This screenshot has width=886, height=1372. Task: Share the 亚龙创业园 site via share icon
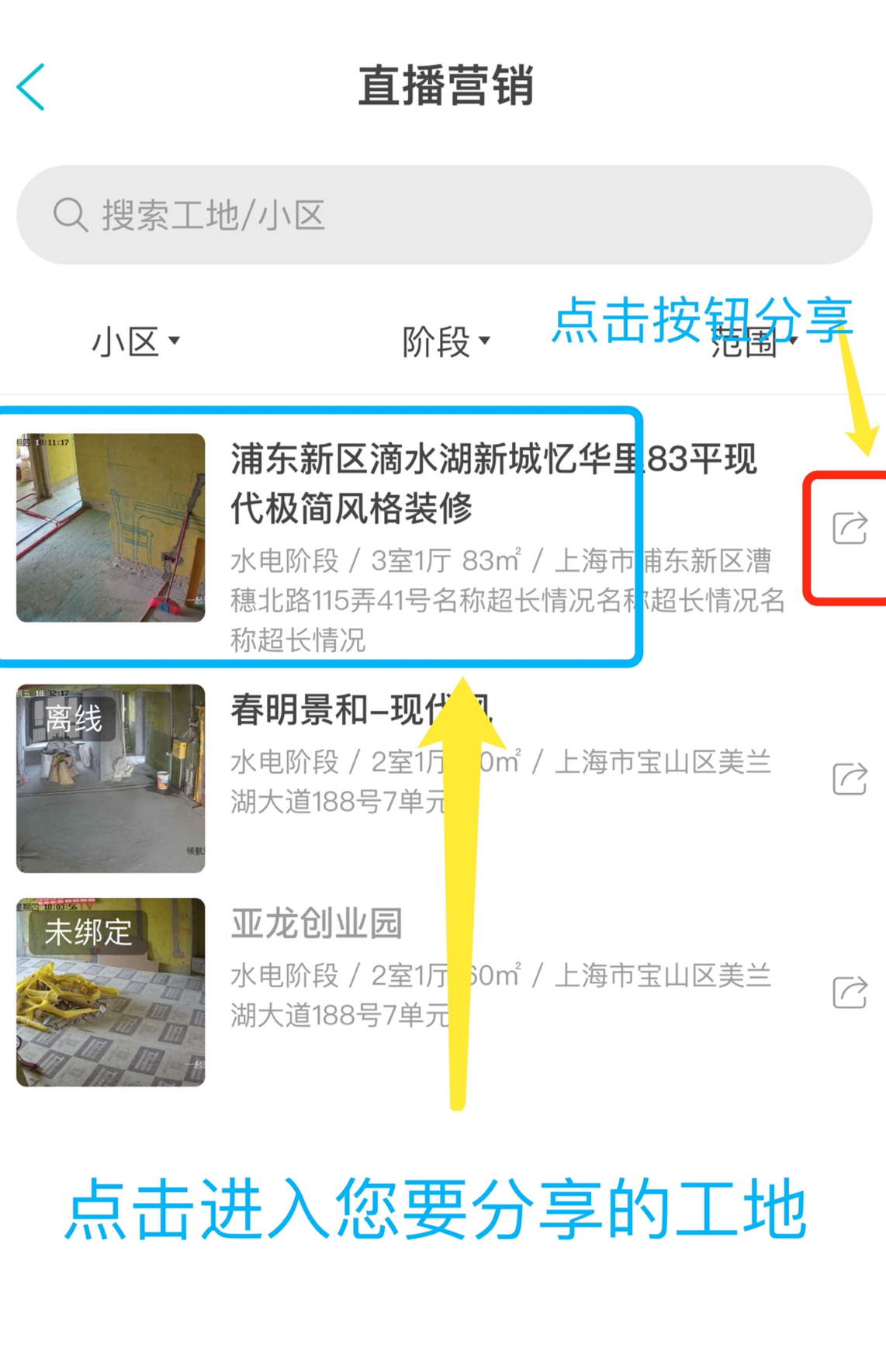coord(850,992)
